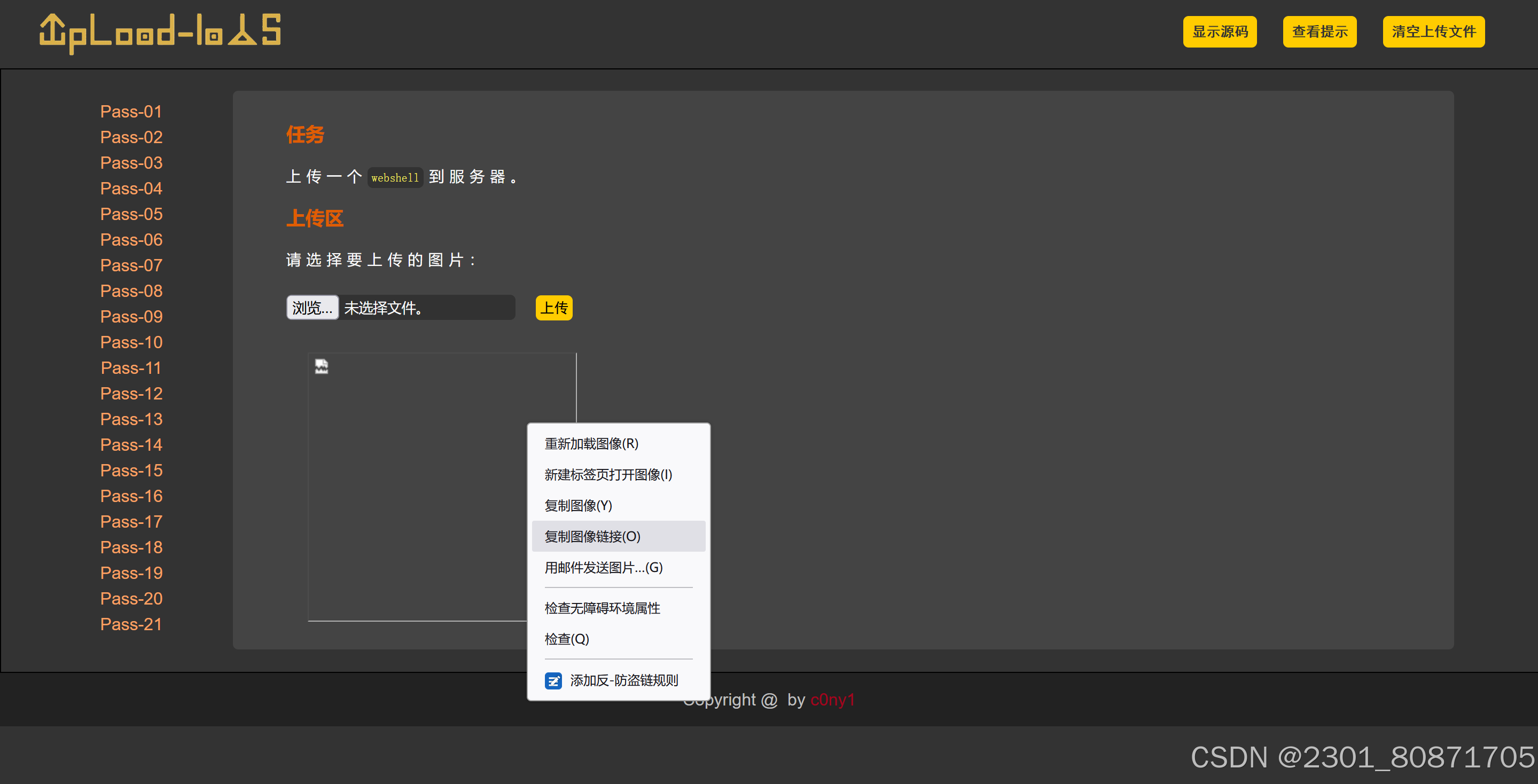Click 清空上传文件 button
This screenshot has height=784, width=1538.
[1433, 32]
